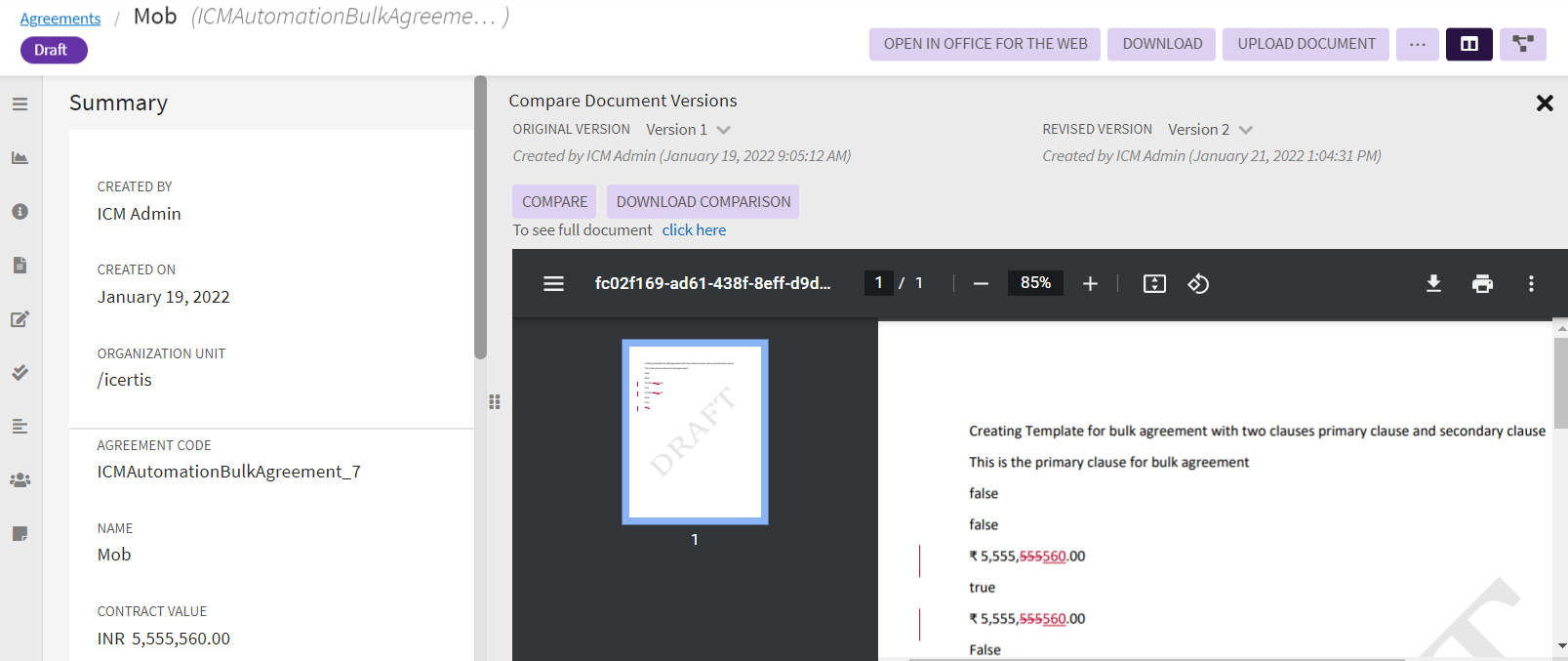
Task: Close the Compare Document Versions panel
Action: [1544, 103]
